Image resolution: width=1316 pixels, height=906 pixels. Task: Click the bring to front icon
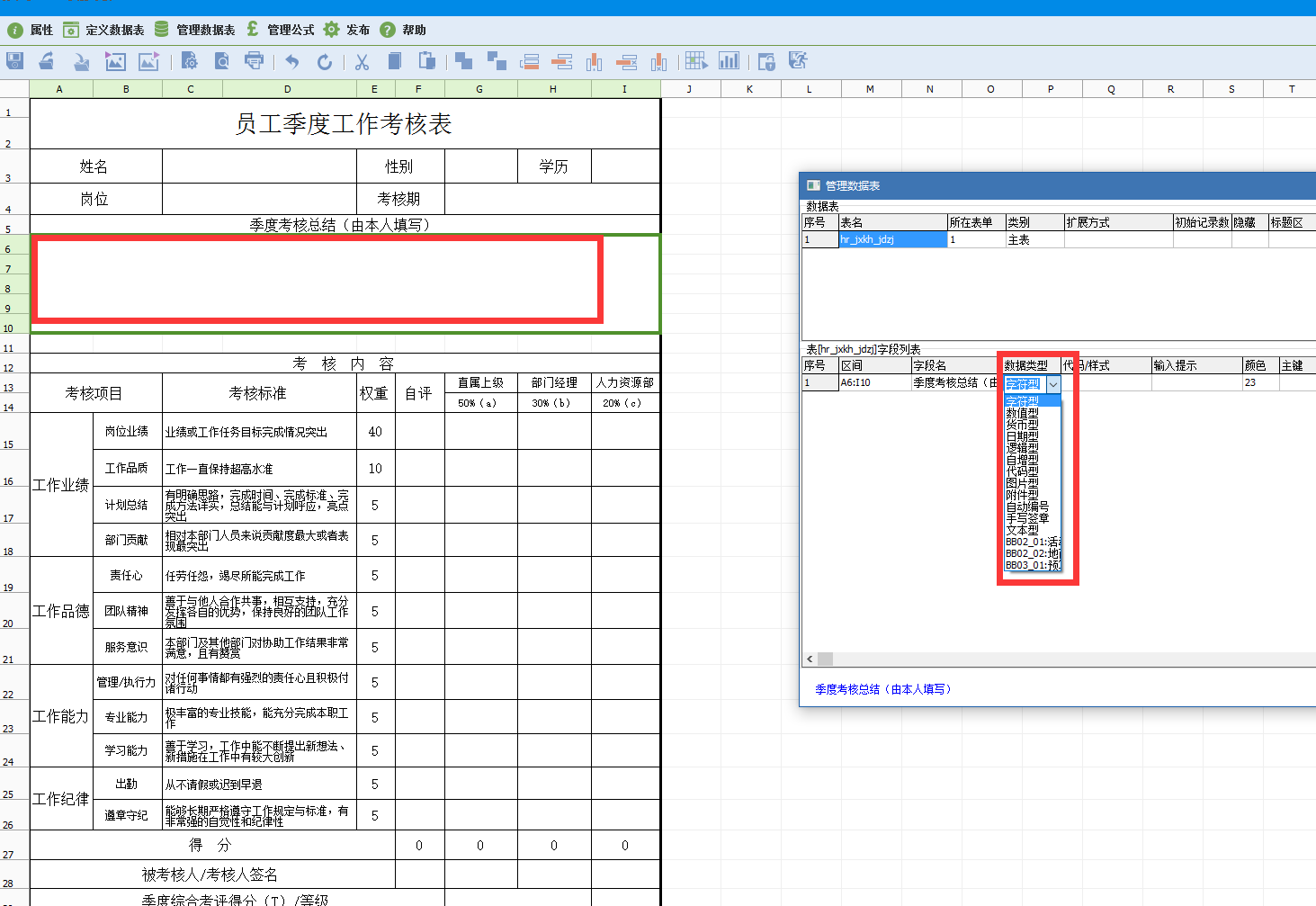(463, 61)
